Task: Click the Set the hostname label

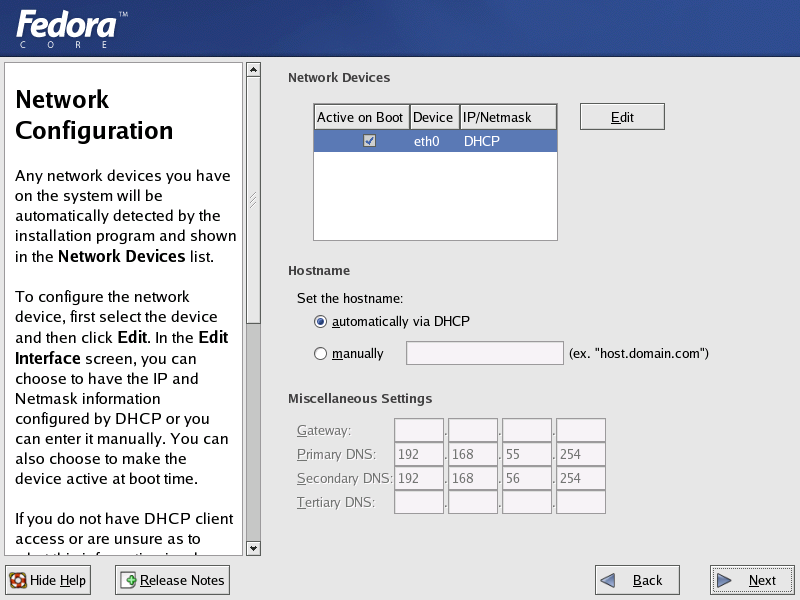Action: [350, 298]
